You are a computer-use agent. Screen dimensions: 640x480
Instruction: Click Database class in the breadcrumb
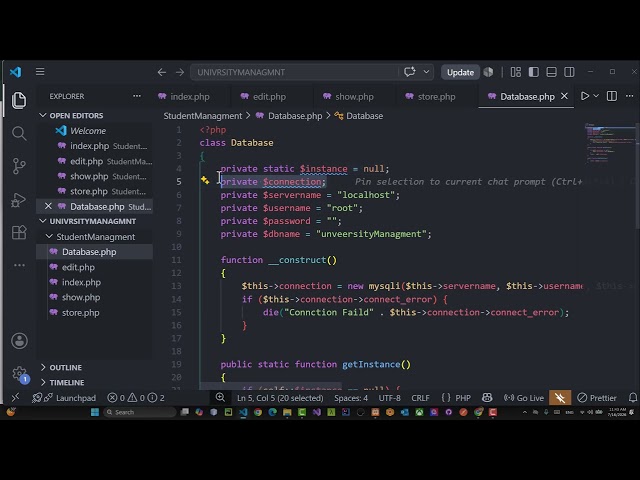coord(359,116)
